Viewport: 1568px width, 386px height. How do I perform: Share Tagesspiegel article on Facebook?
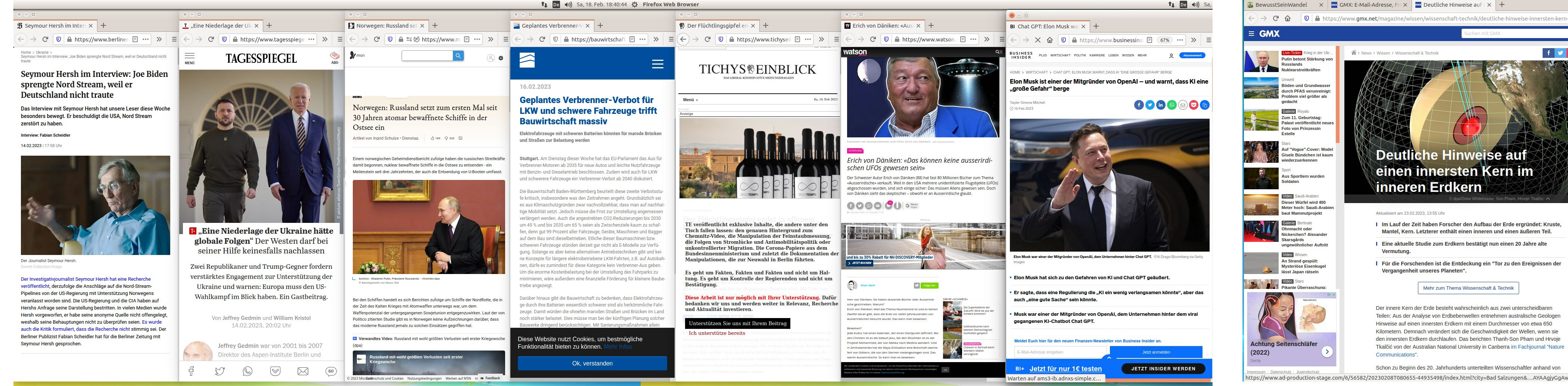[x=191, y=371]
